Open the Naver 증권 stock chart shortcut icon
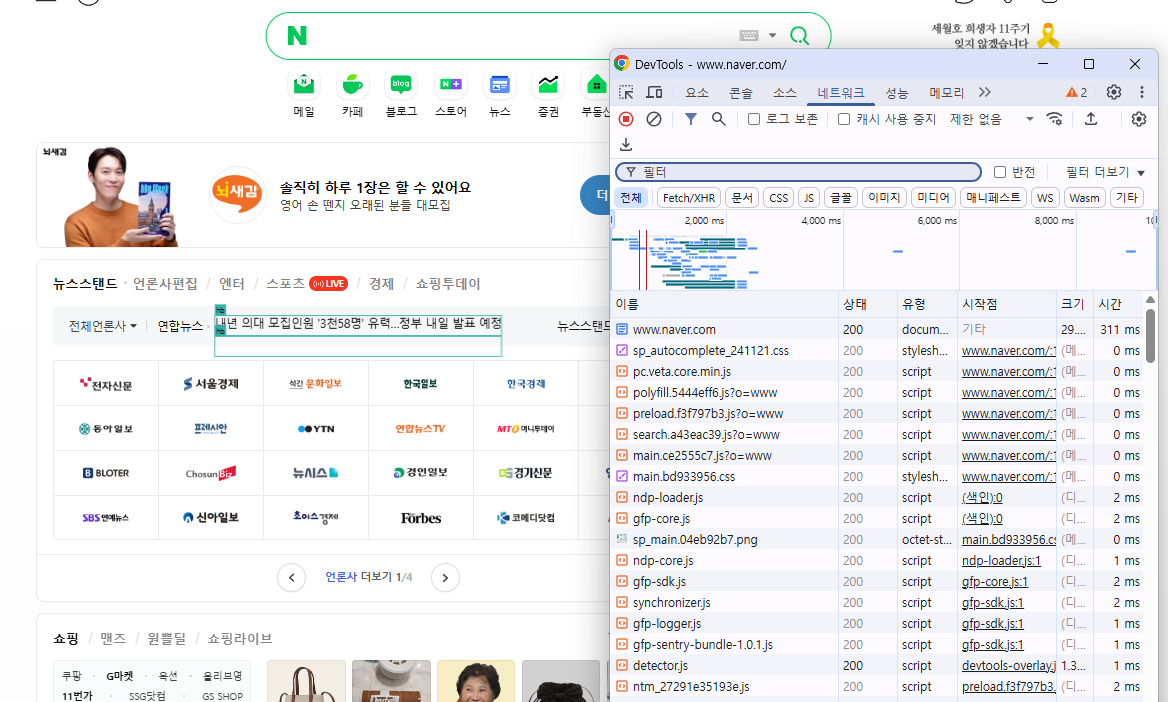This screenshot has width=1168, height=702. click(548, 85)
